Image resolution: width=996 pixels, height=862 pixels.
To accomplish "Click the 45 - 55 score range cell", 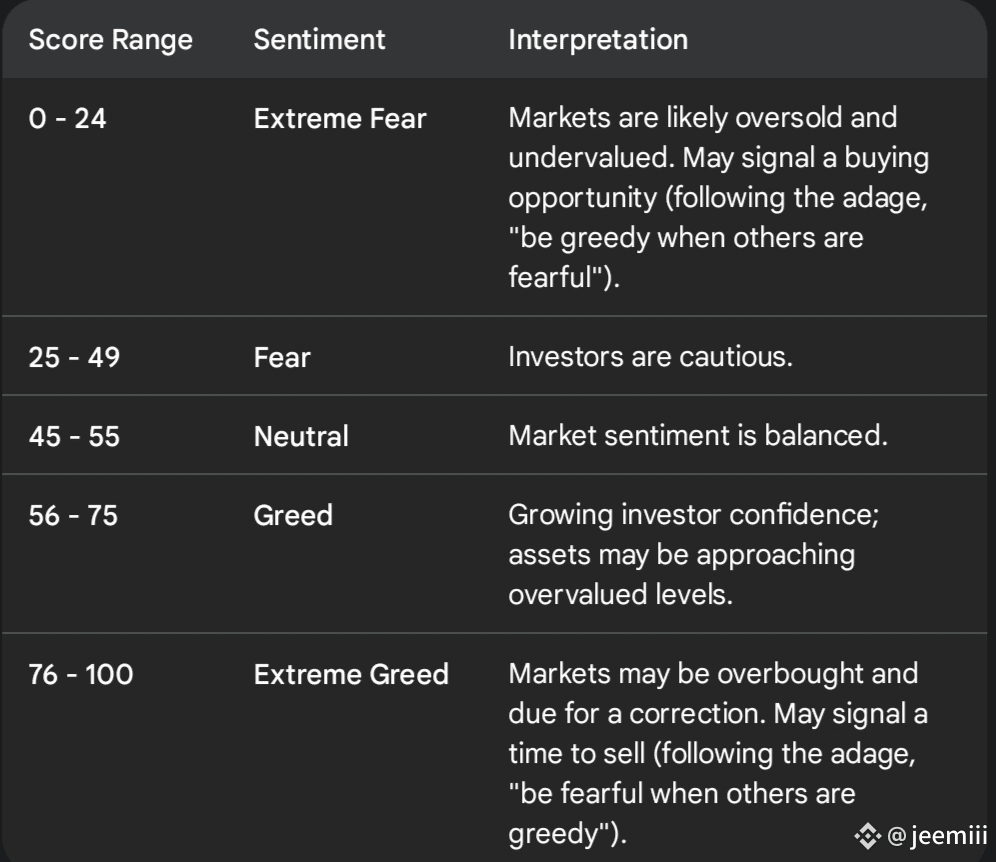I will click(73, 436).
